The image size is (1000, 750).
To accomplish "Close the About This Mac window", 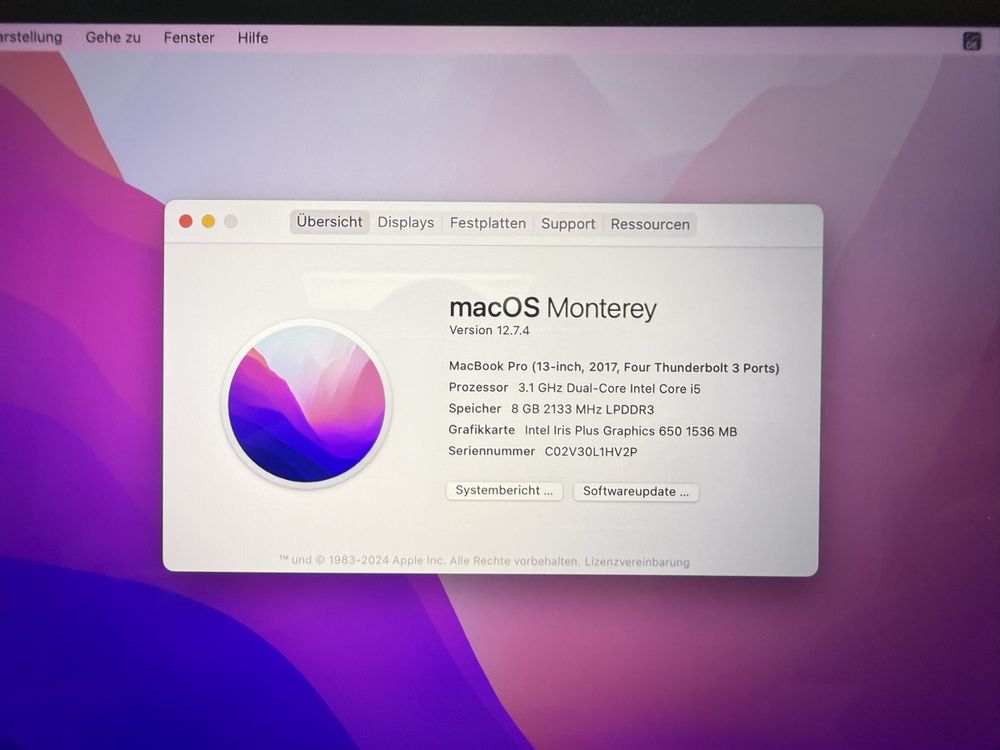I will [186, 221].
